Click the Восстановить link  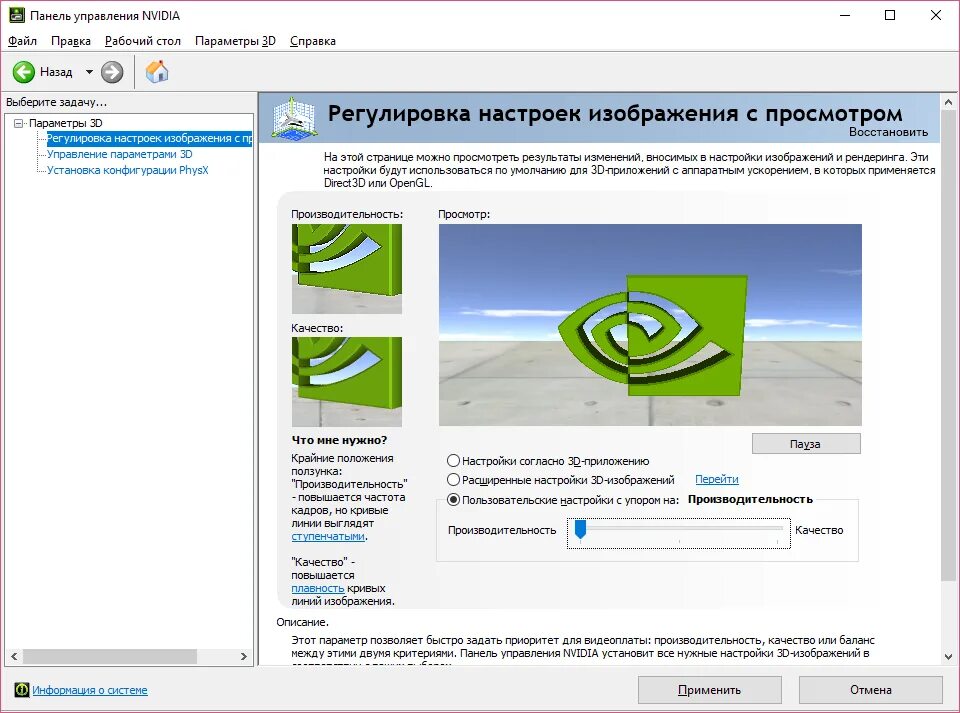click(888, 132)
